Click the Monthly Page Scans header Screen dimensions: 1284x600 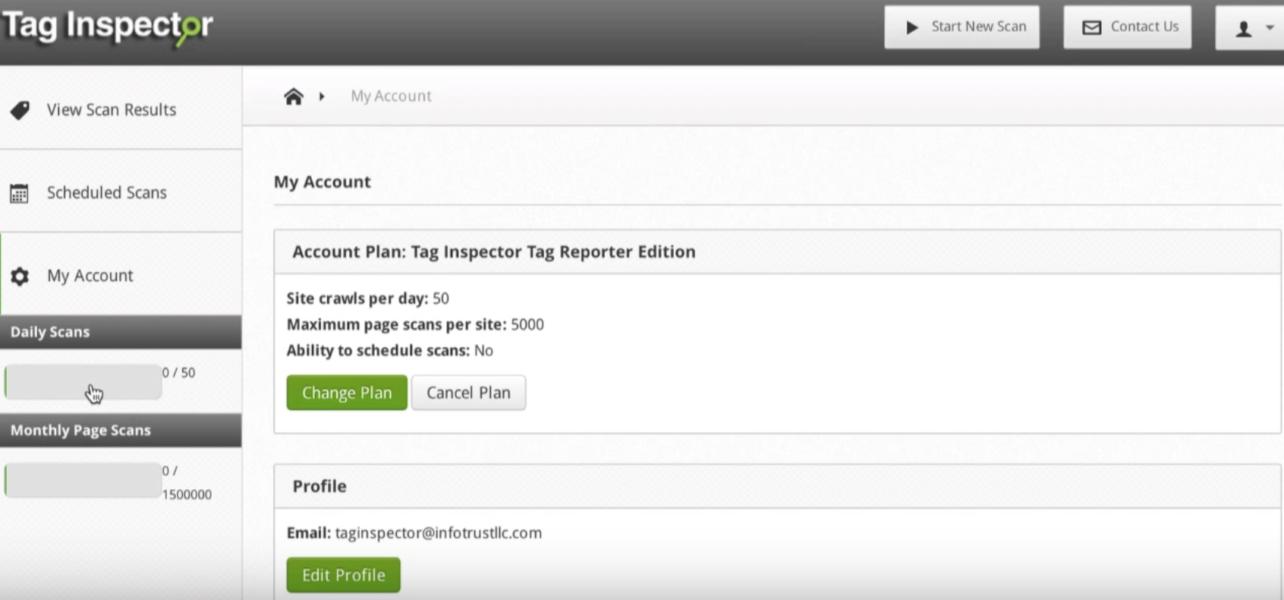[x=120, y=430]
